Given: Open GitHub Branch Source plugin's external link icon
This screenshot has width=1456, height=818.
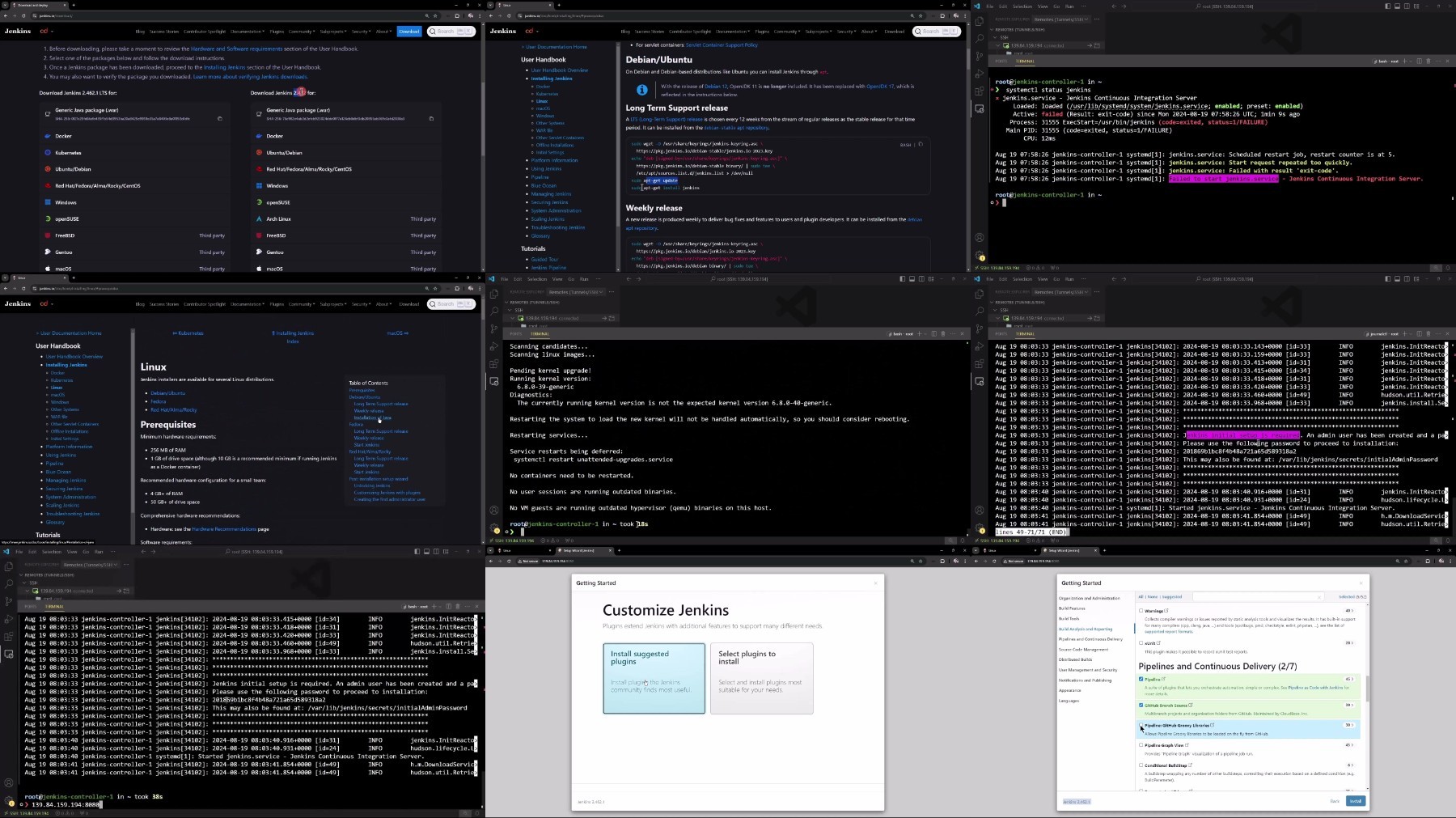Looking at the screenshot, I should 1191,705.
